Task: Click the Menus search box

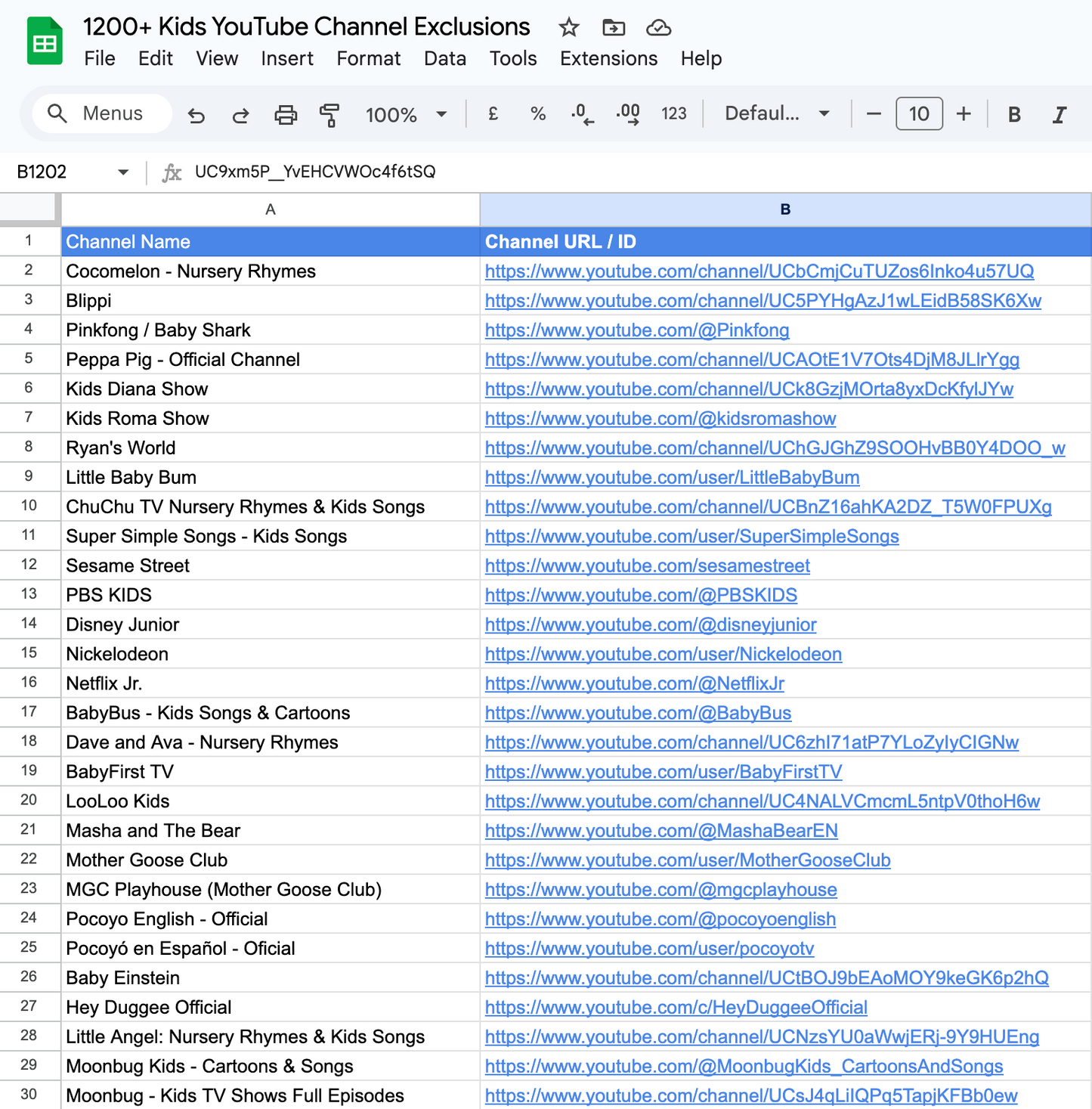Action: (102, 114)
